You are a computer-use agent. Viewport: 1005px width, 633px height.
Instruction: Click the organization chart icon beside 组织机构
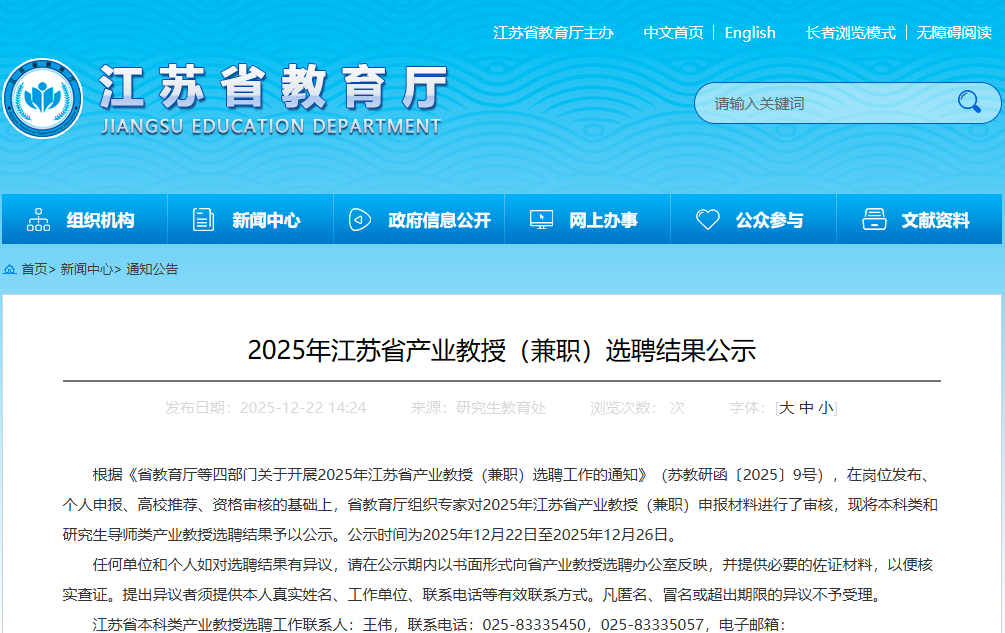pyautogui.click(x=38, y=220)
